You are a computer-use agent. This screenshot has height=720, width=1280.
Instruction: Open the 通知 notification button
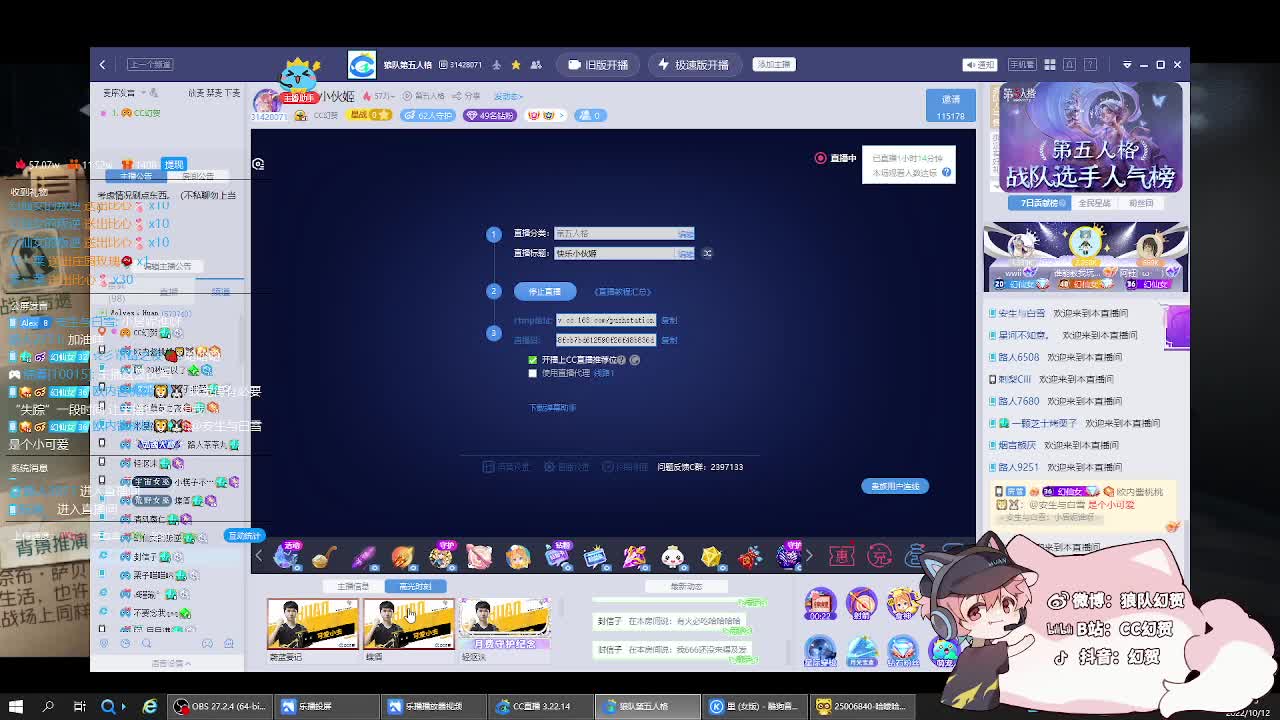980,65
